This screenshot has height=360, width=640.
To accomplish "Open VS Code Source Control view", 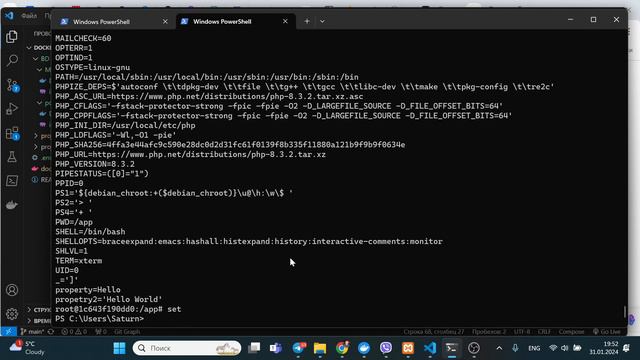I will (x=12, y=85).
